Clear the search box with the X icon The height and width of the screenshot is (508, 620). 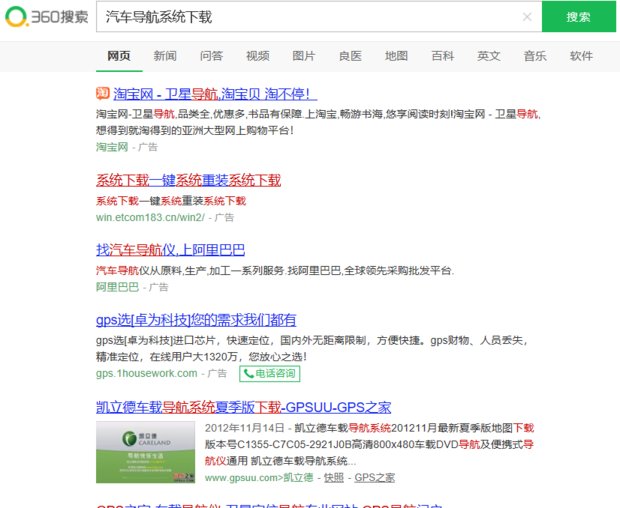527,17
